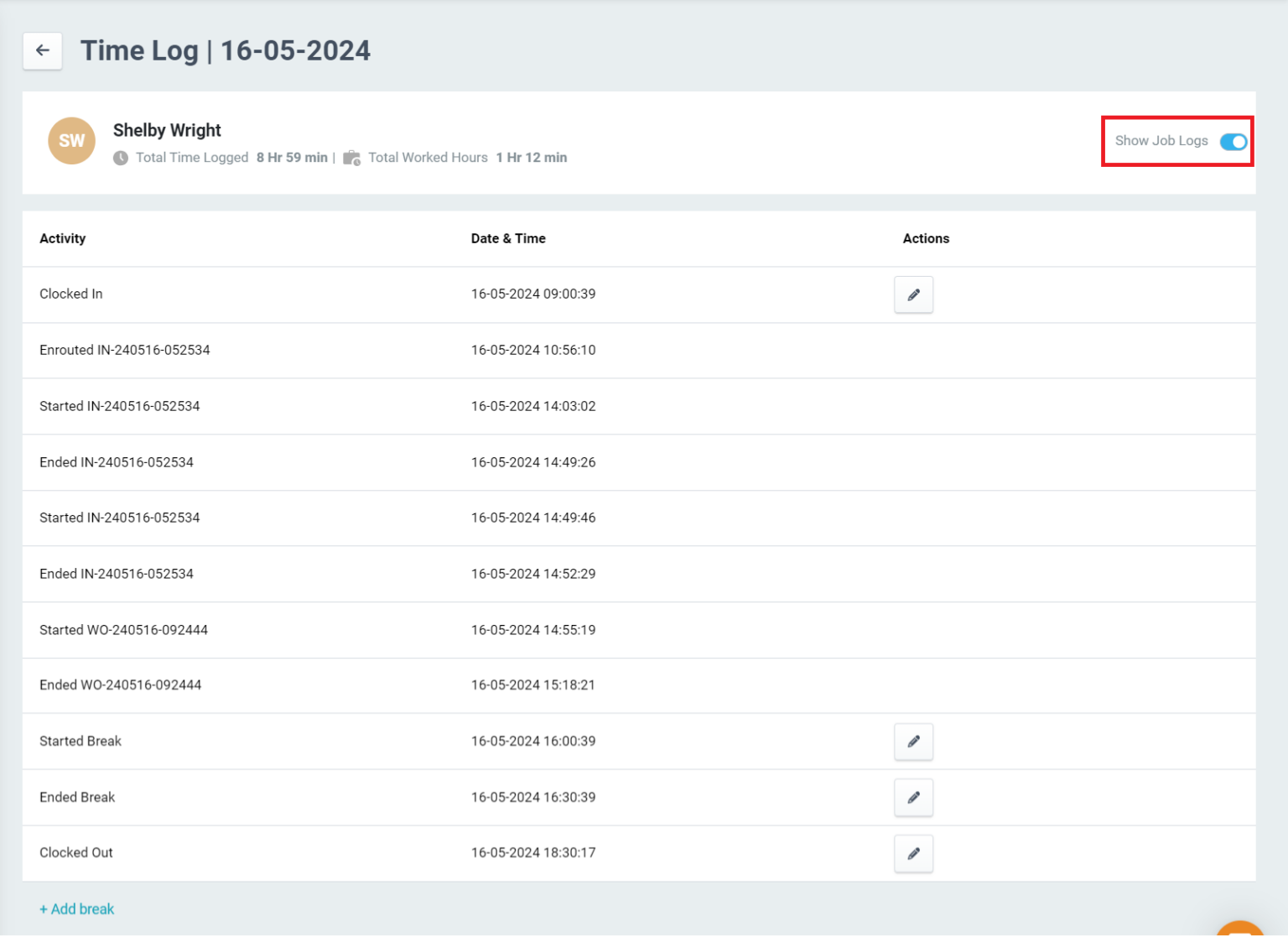
Task: Disable the Show Job Logs toggle
Action: click(x=1233, y=142)
